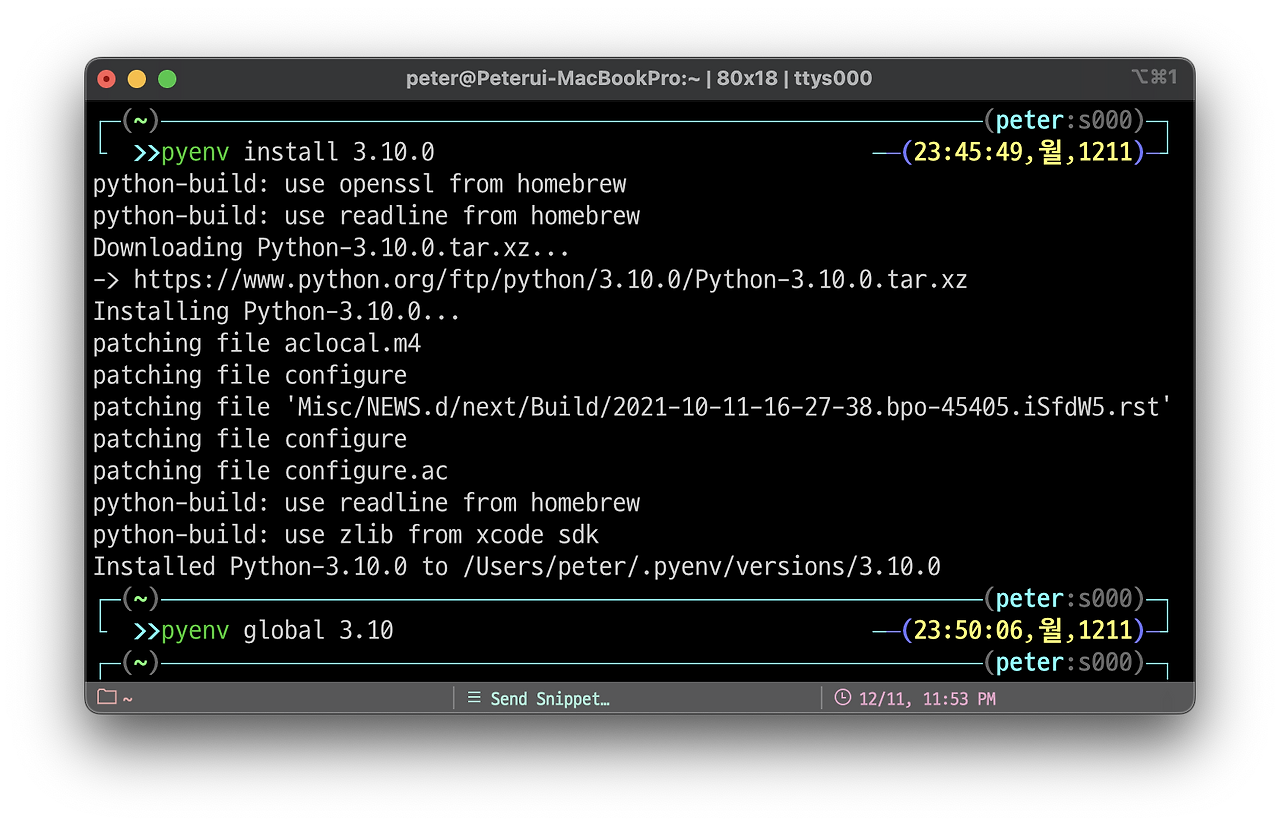Click the ⌥⌘1 hotkey indicator in titlebar
The width and height of the screenshot is (1280, 826).
pyautogui.click(x=1155, y=77)
